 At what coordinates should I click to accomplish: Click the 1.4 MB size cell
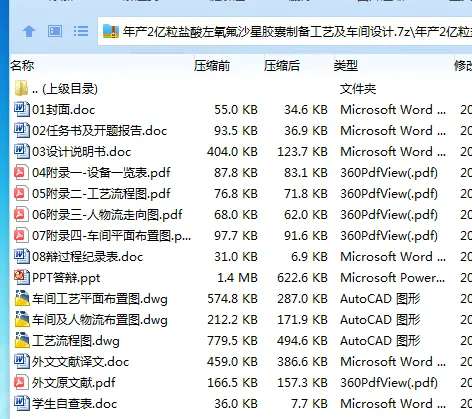coord(237,278)
